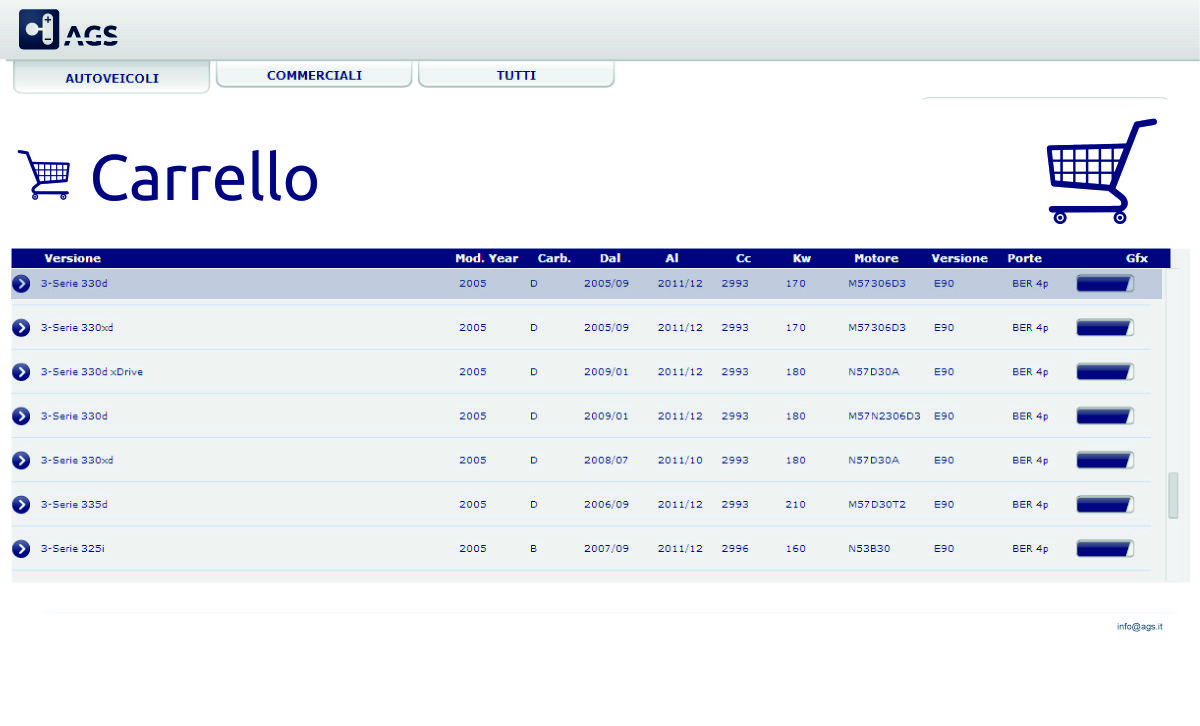Click arrow icon for 3-Serie 325i row
1200x726 pixels.
click(x=21, y=549)
